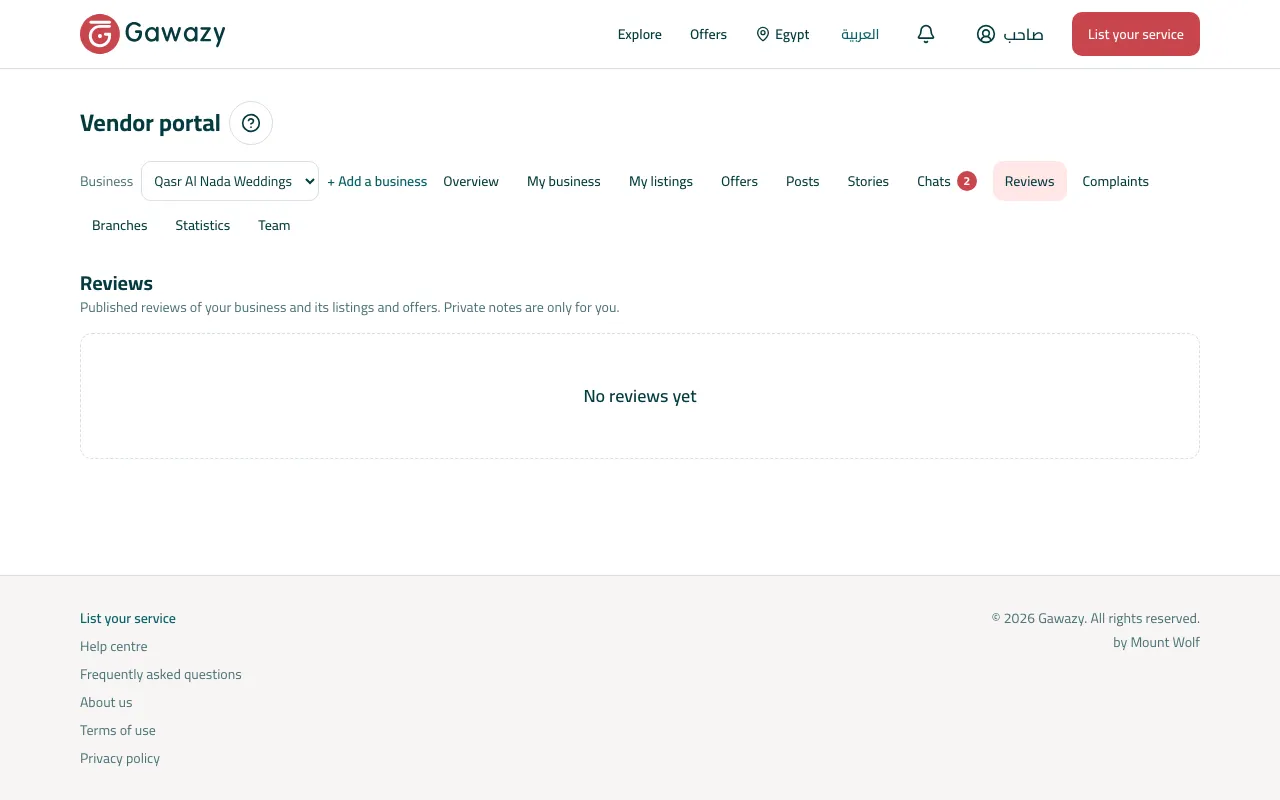
Task: Open the Complaints tab
Action: point(1115,181)
